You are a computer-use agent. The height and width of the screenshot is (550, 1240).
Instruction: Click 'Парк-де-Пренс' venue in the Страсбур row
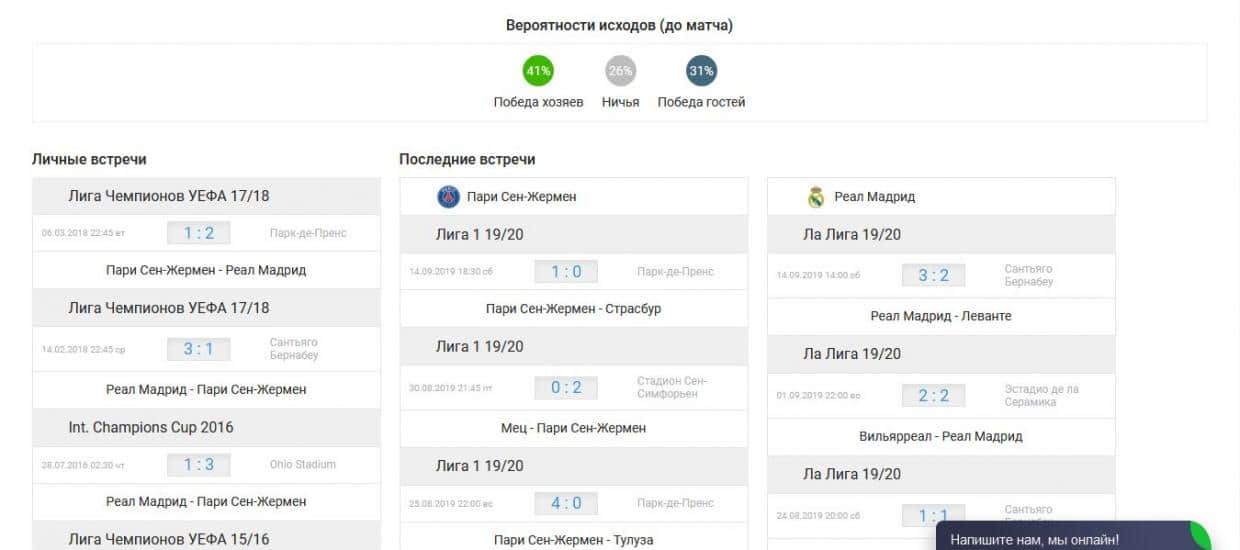tap(676, 271)
